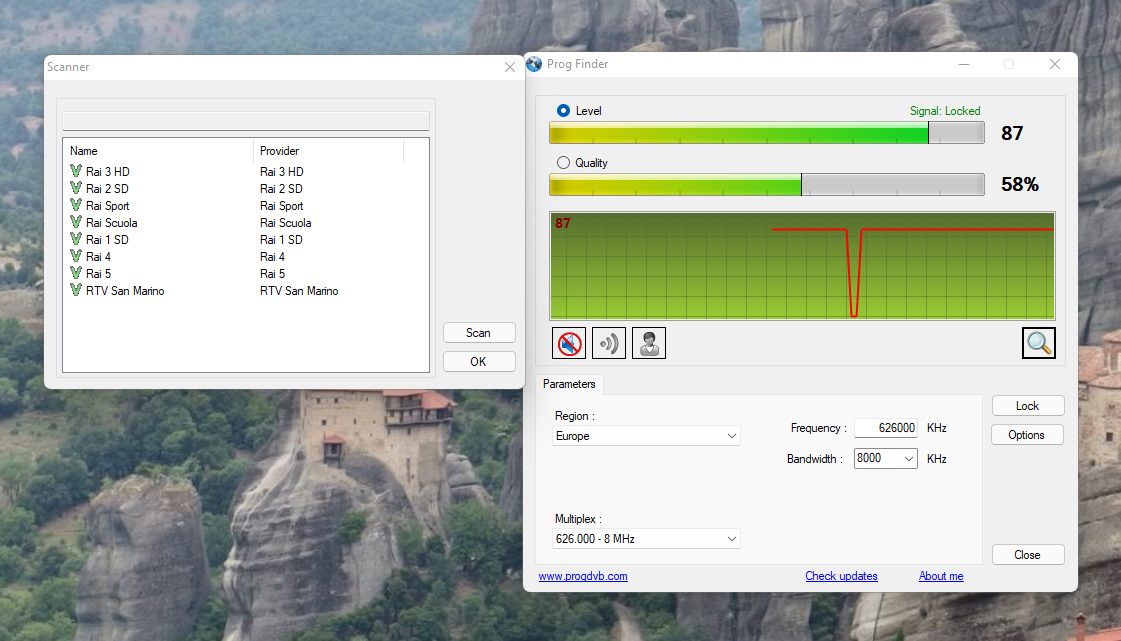Select the Rai 5 channel name

tap(98, 274)
